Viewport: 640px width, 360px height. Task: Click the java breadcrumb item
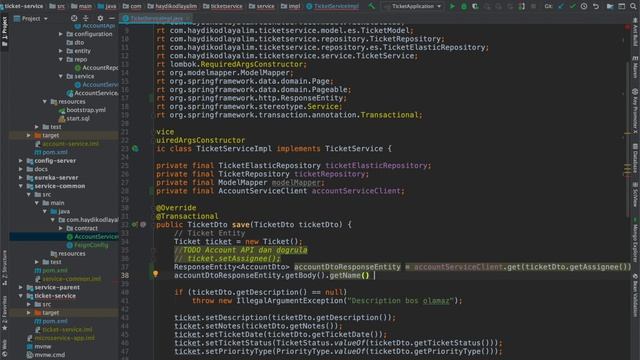point(107,6)
